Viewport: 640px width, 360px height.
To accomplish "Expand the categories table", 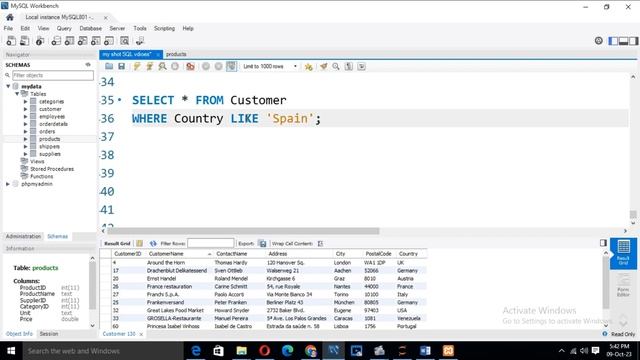I will [25, 101].
